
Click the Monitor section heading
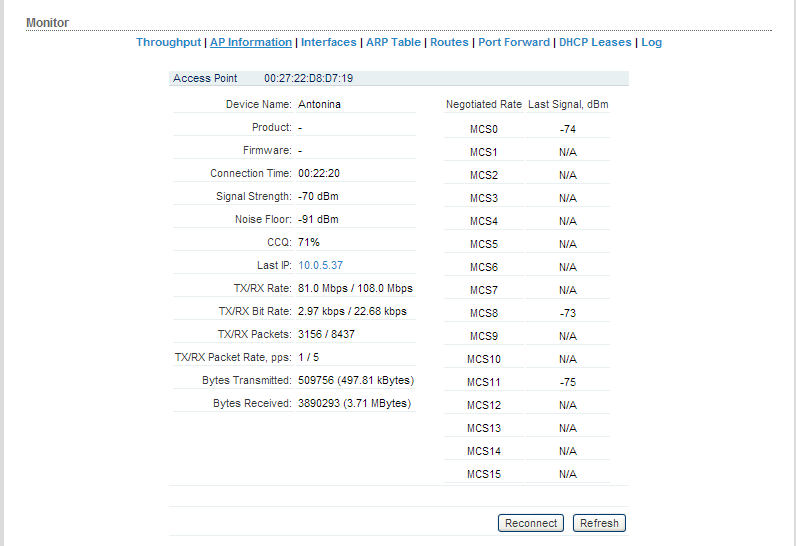click(x=47, y=23)
